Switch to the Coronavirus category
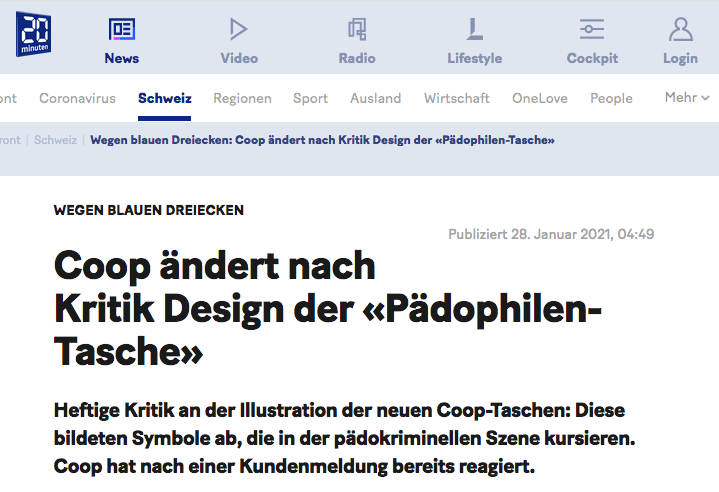The image size is (719, 492). [x=77, y=98]
